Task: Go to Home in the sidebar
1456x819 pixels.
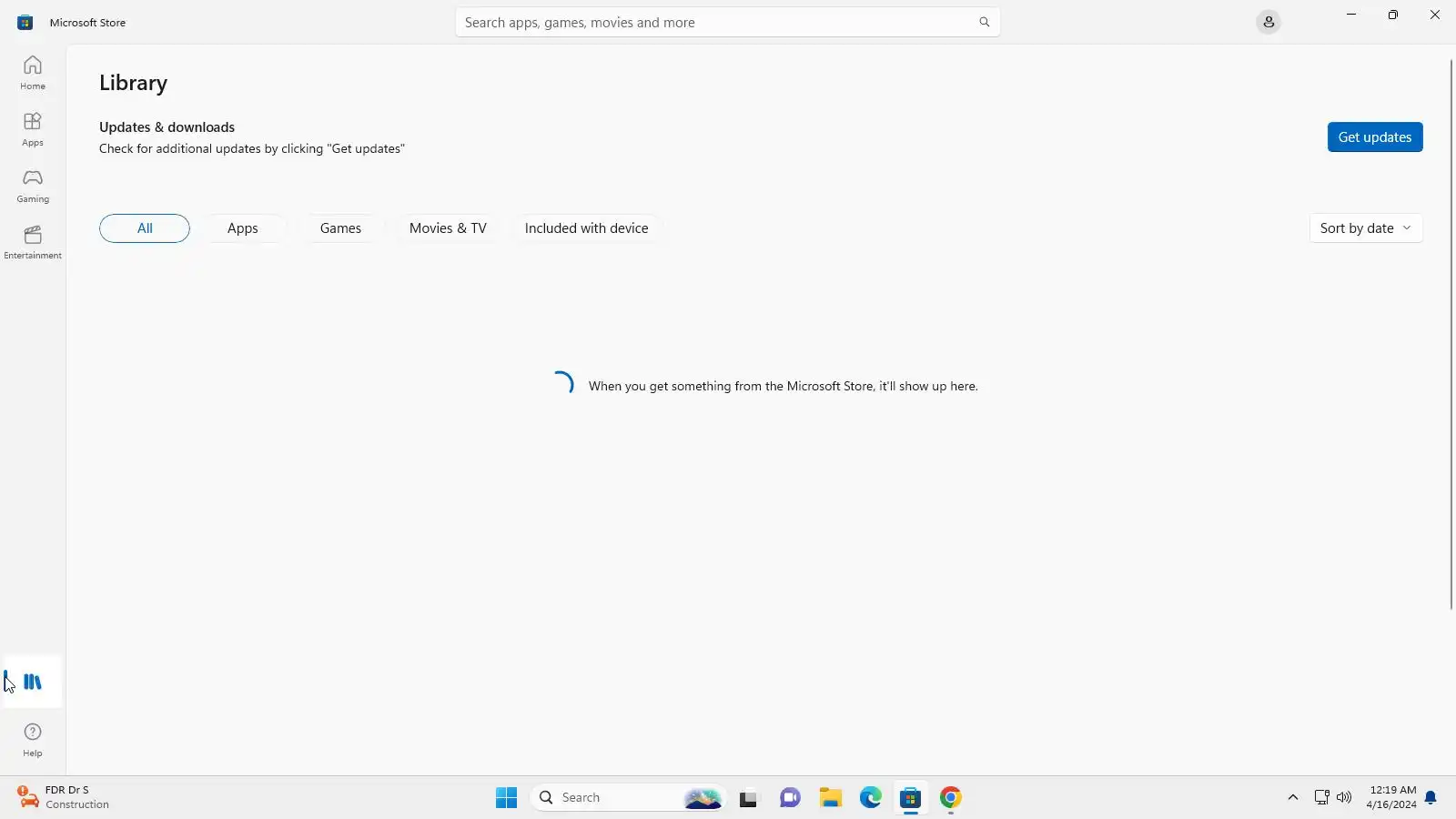Action: point(33,72)
